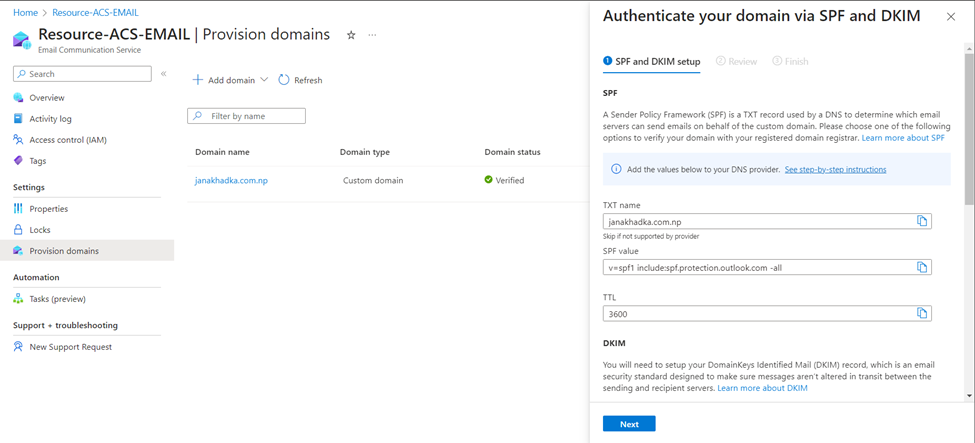Click the Properties icon in Settings
Image resolution: width=975 pixels, height=443 pixels.
(19, 209)
